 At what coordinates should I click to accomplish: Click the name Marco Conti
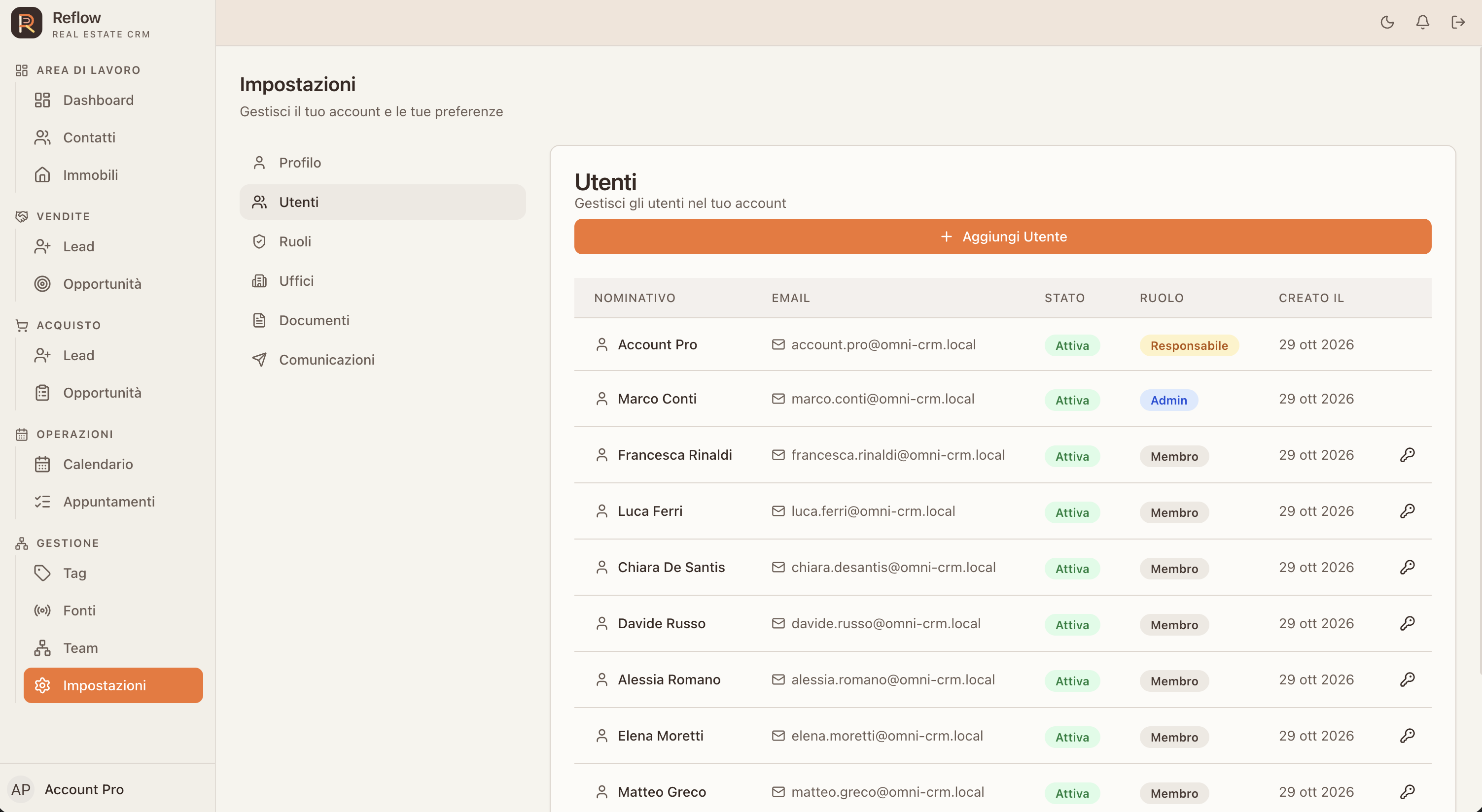pos(657,399)
